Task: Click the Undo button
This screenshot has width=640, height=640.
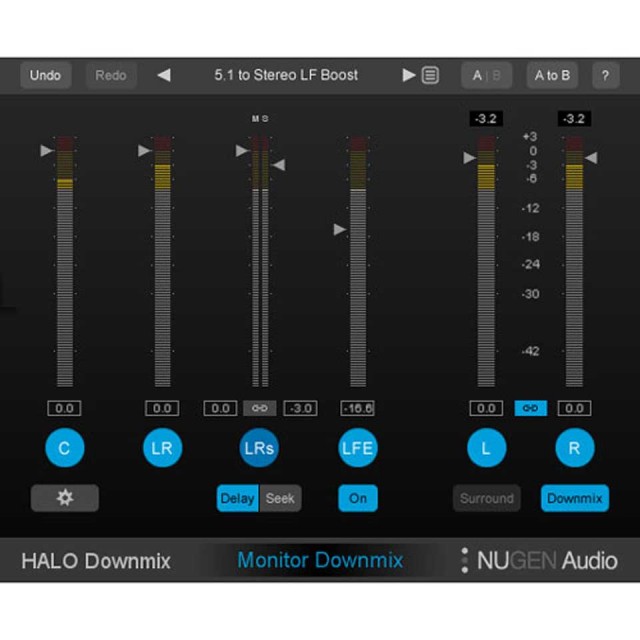Action: pyautogui.click(x=46, y=75)
